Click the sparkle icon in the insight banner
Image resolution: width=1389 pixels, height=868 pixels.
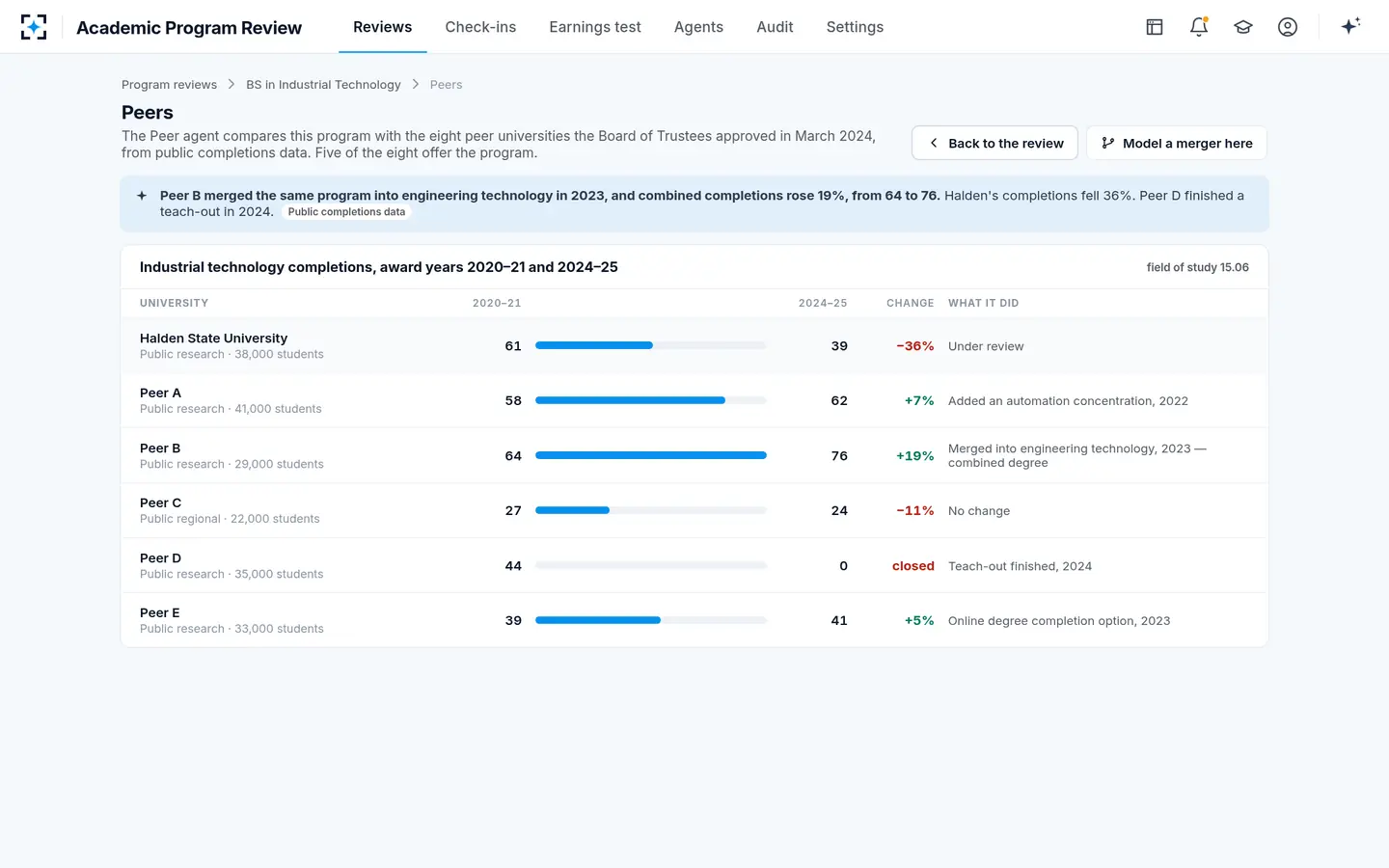(x=142, y=196)
